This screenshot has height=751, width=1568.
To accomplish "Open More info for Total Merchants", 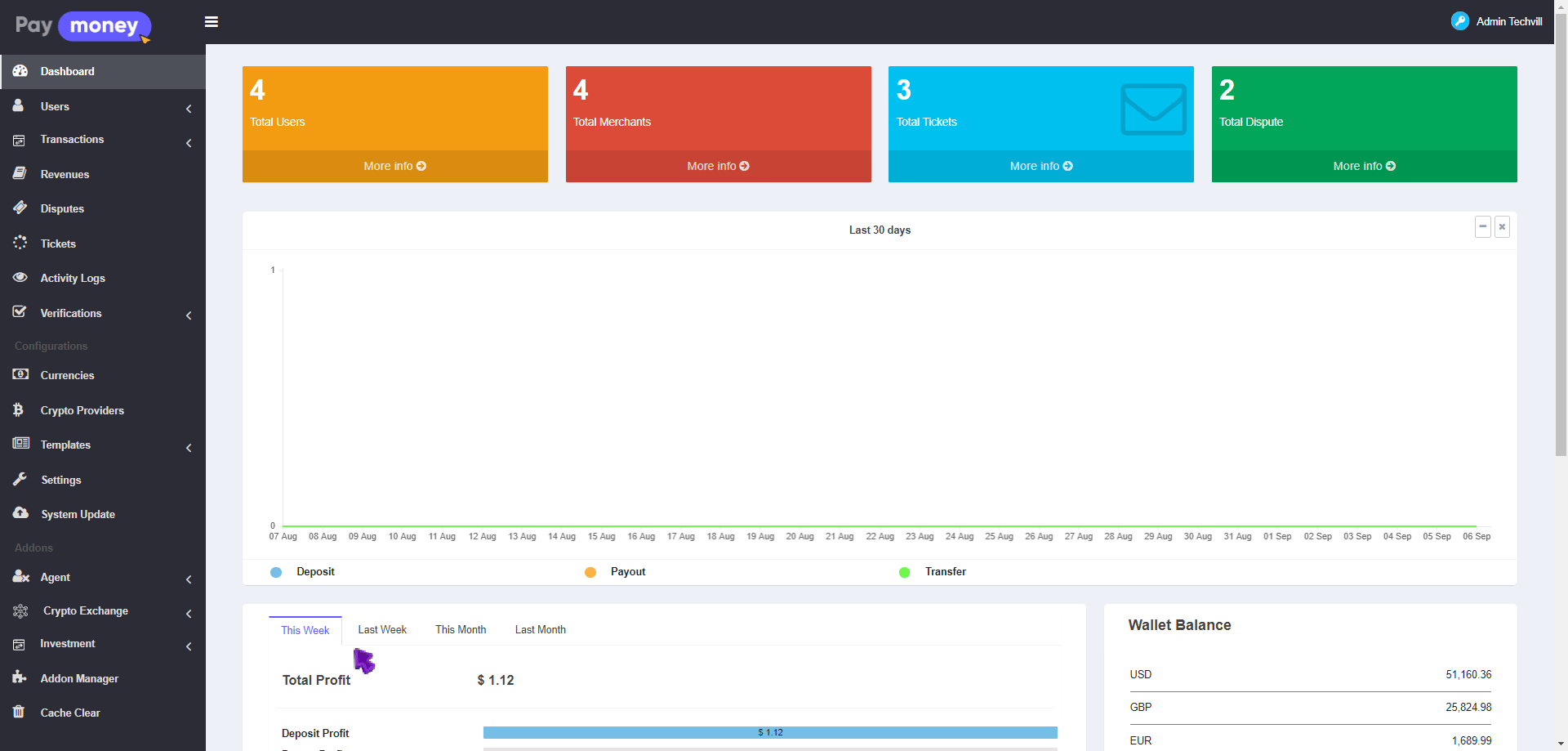I will (x=718, y=166).
